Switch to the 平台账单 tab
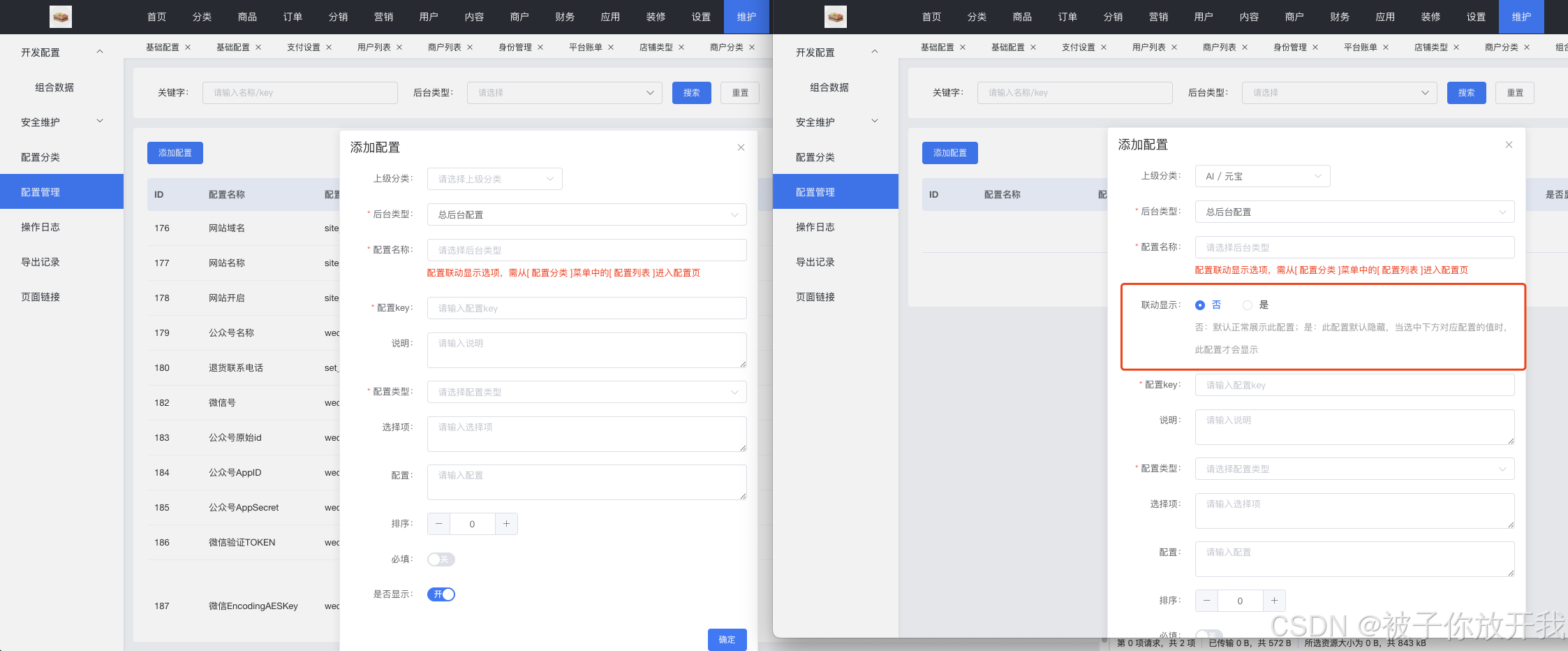Viewport: 1568px width, 651px height. pyautogui.click(x=585, y=47)
